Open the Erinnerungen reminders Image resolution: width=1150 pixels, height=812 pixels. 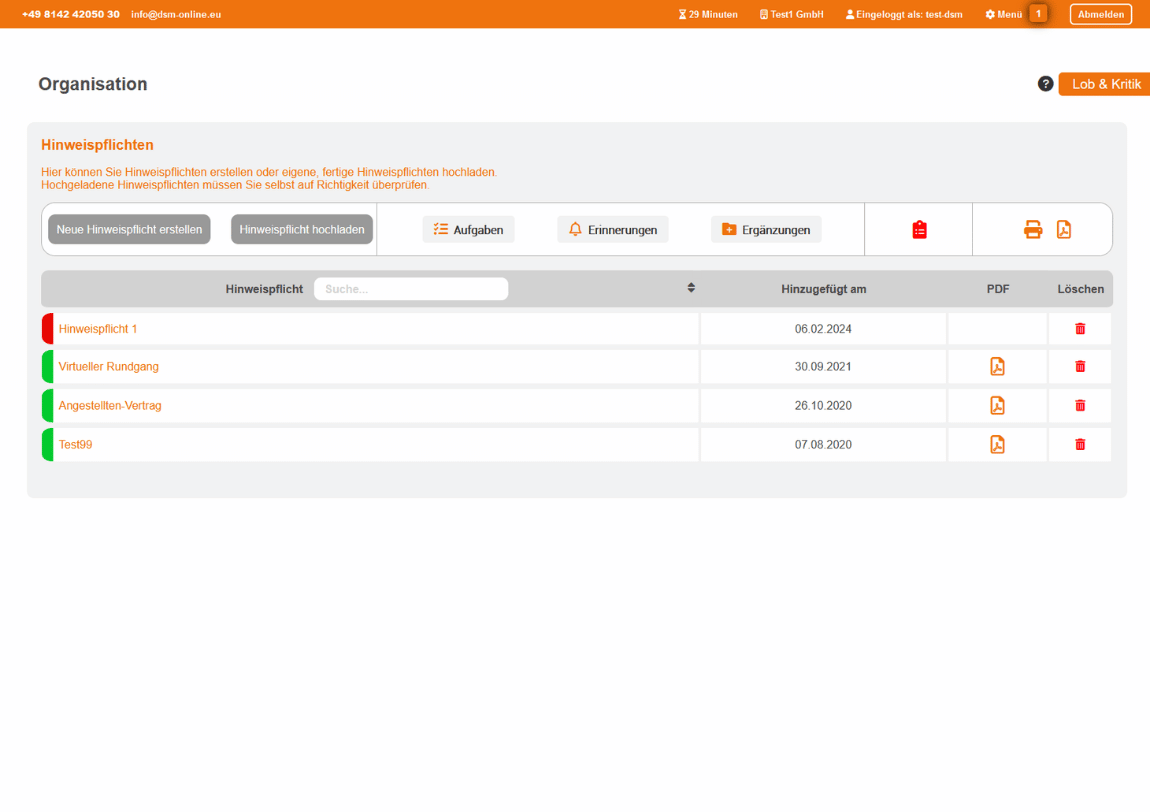pos(612,230)
